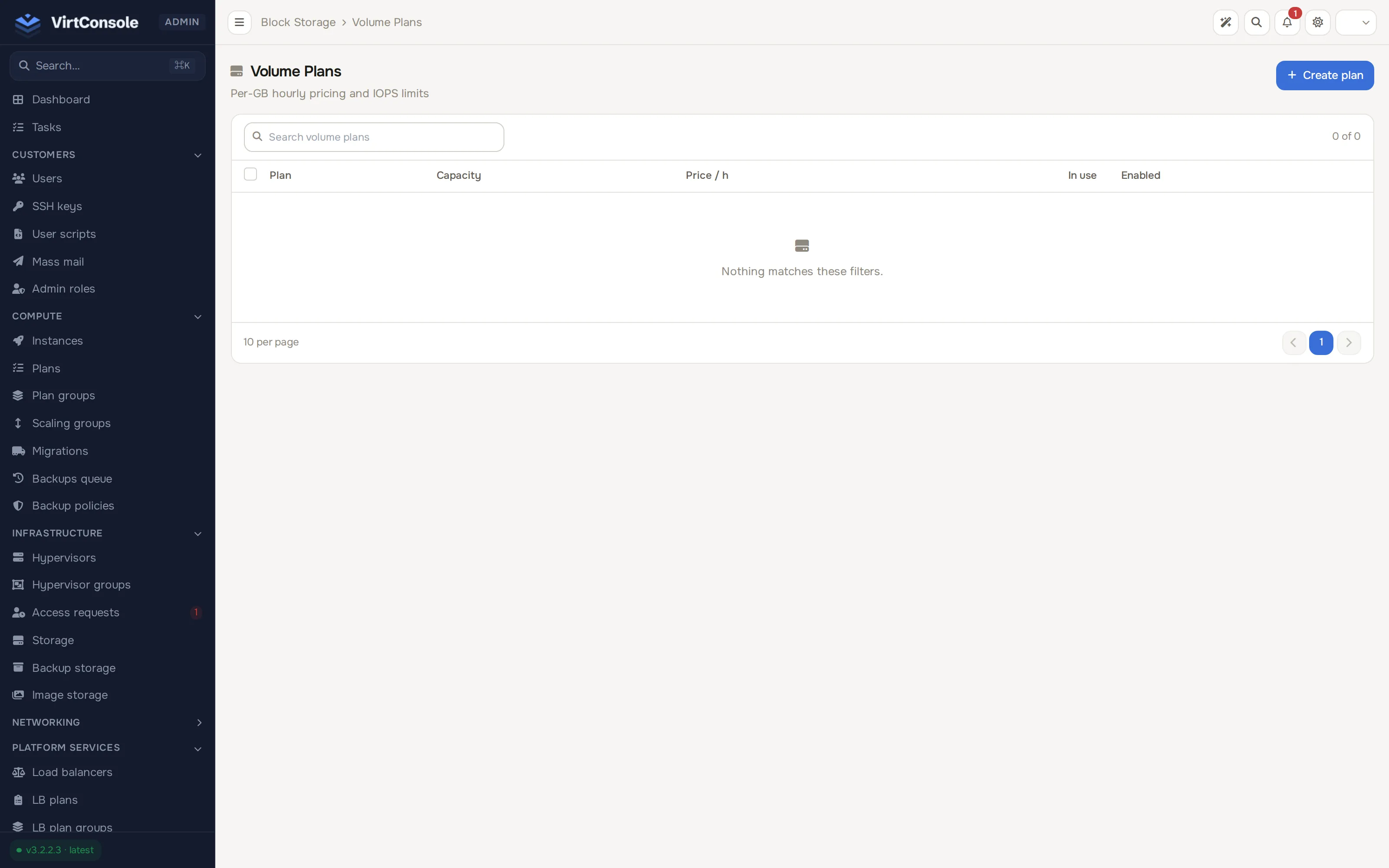
Task: Click the sidebar Search box
Action: click(107, 66)
